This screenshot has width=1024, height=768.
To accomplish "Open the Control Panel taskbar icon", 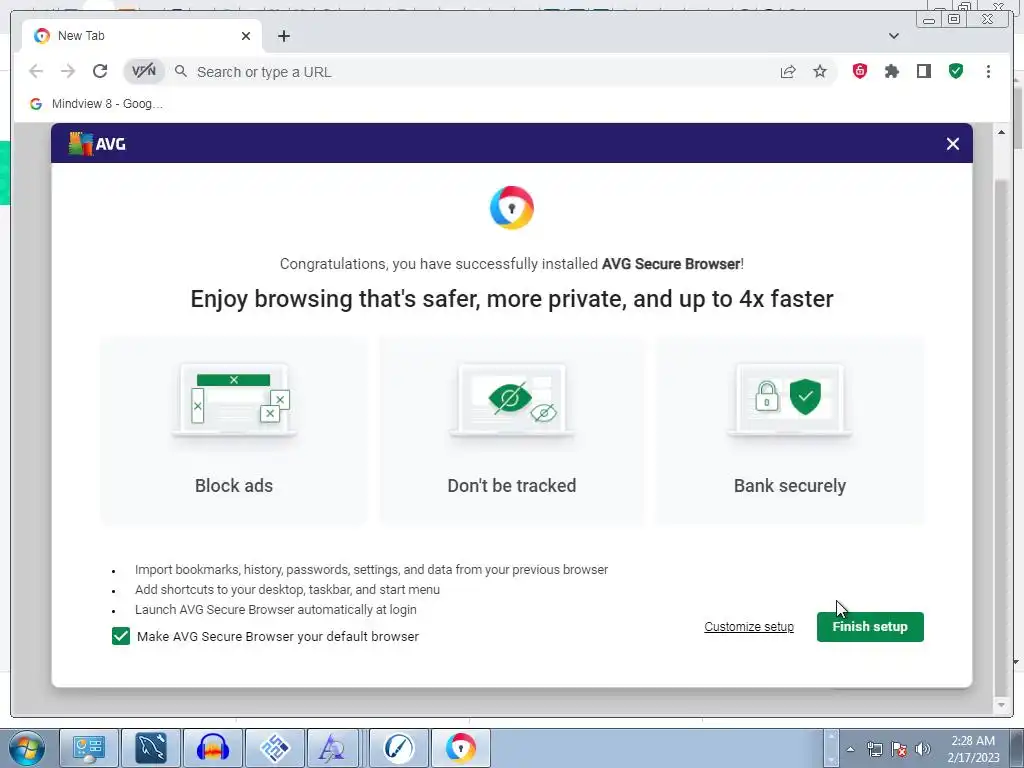I will point(89,748).
